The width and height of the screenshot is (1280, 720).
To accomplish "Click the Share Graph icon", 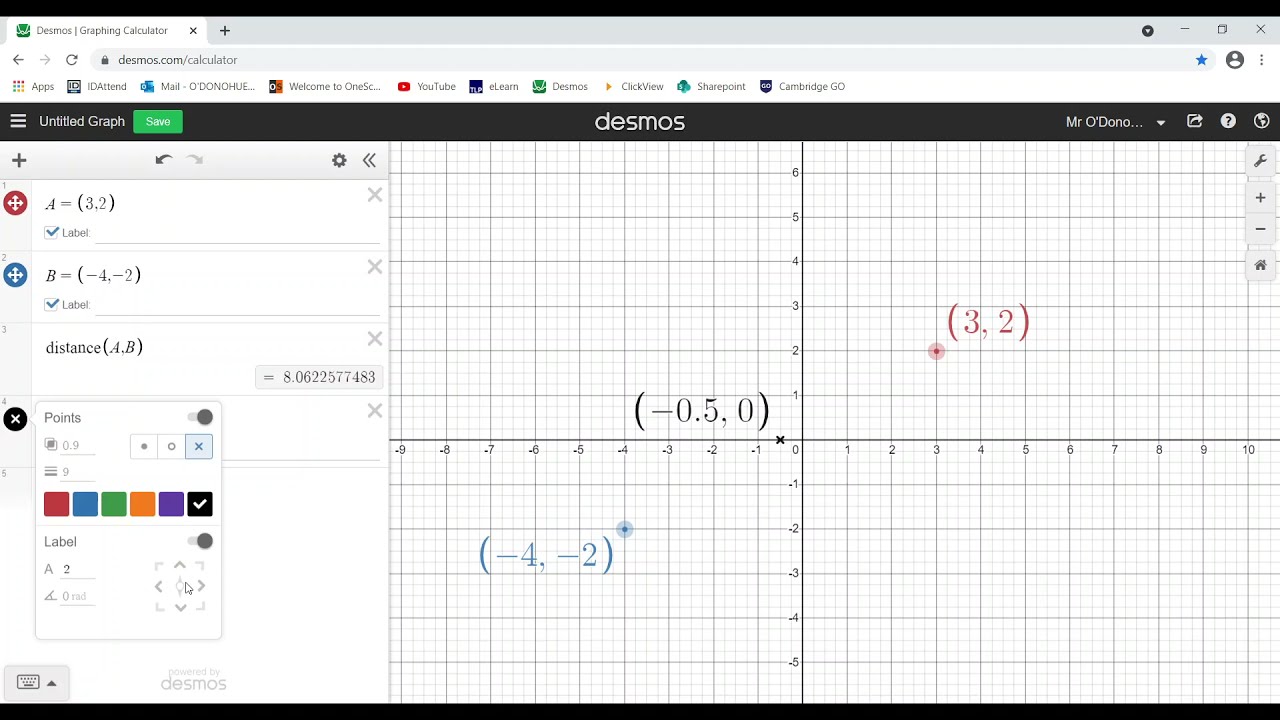I will tap(1195, 121).
